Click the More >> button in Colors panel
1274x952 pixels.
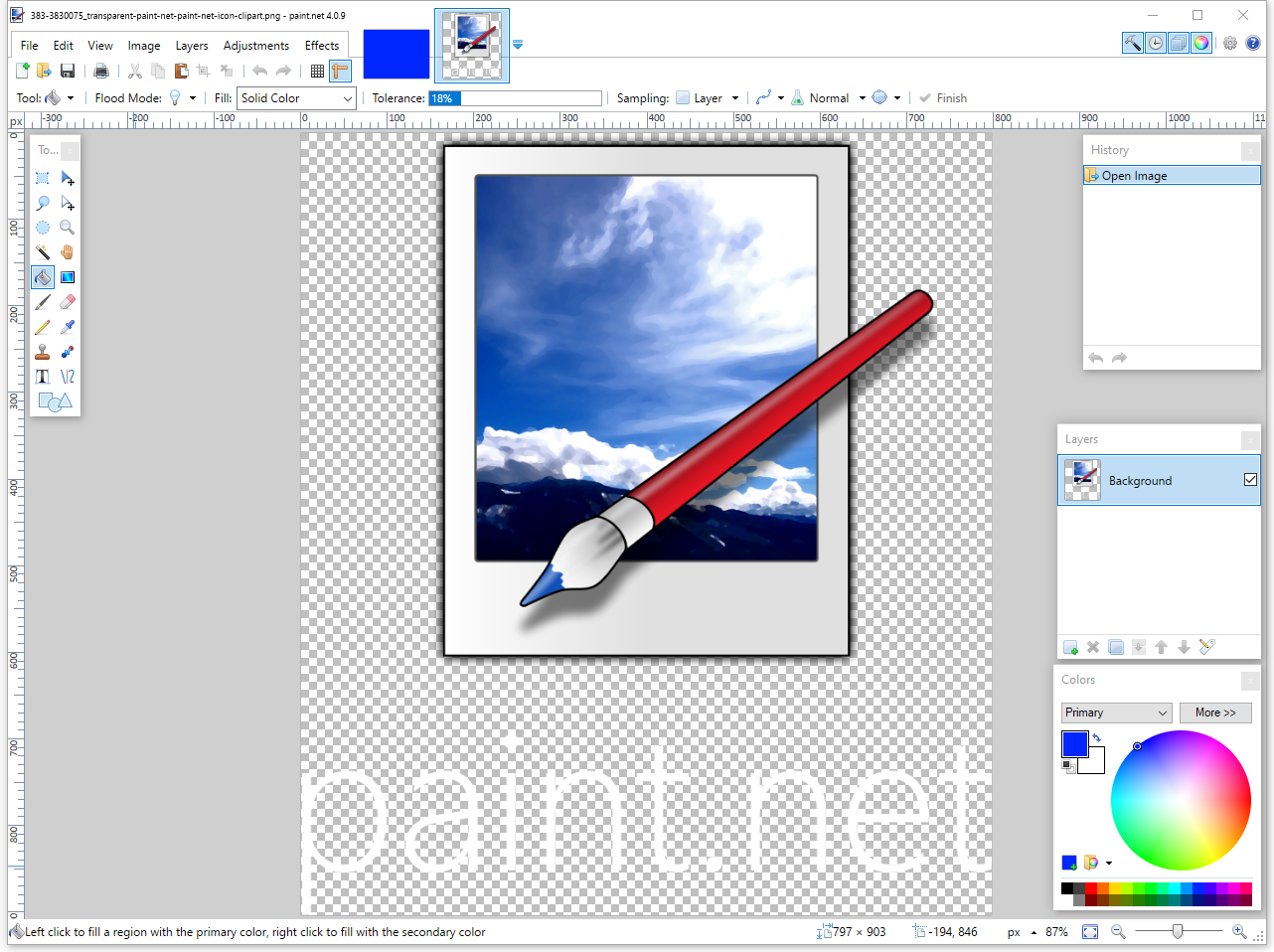tap(1214, 713)
